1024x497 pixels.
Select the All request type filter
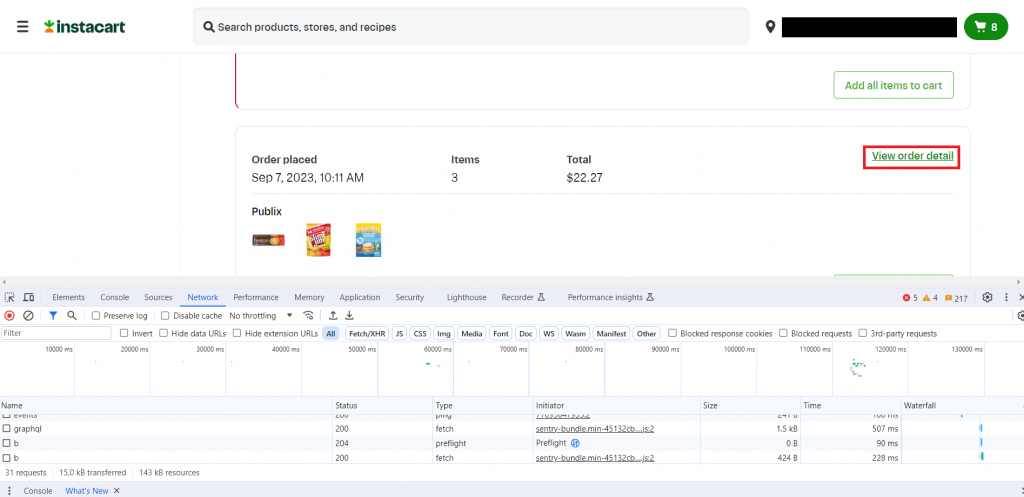[x=330, y=333]
